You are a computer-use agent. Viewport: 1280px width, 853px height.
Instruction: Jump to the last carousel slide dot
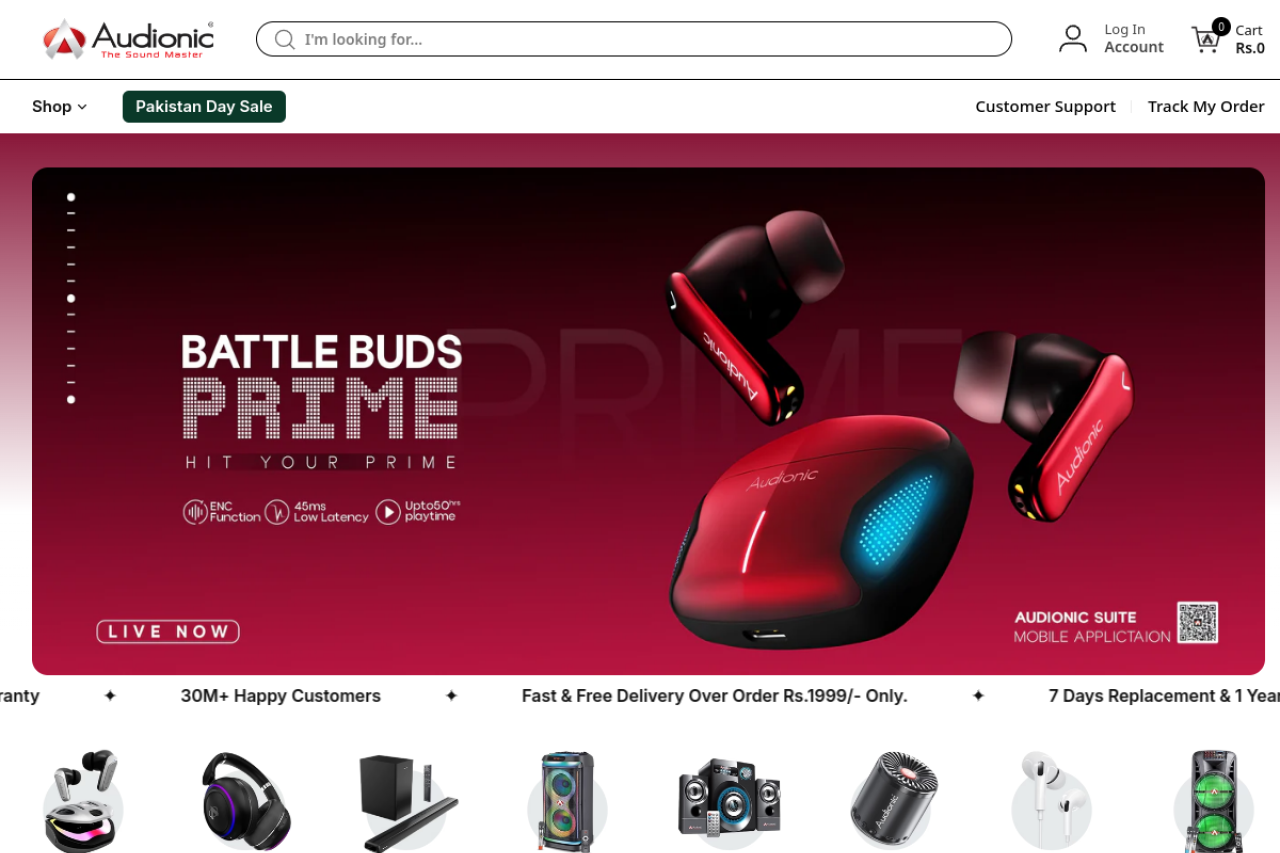coord(71,399)
